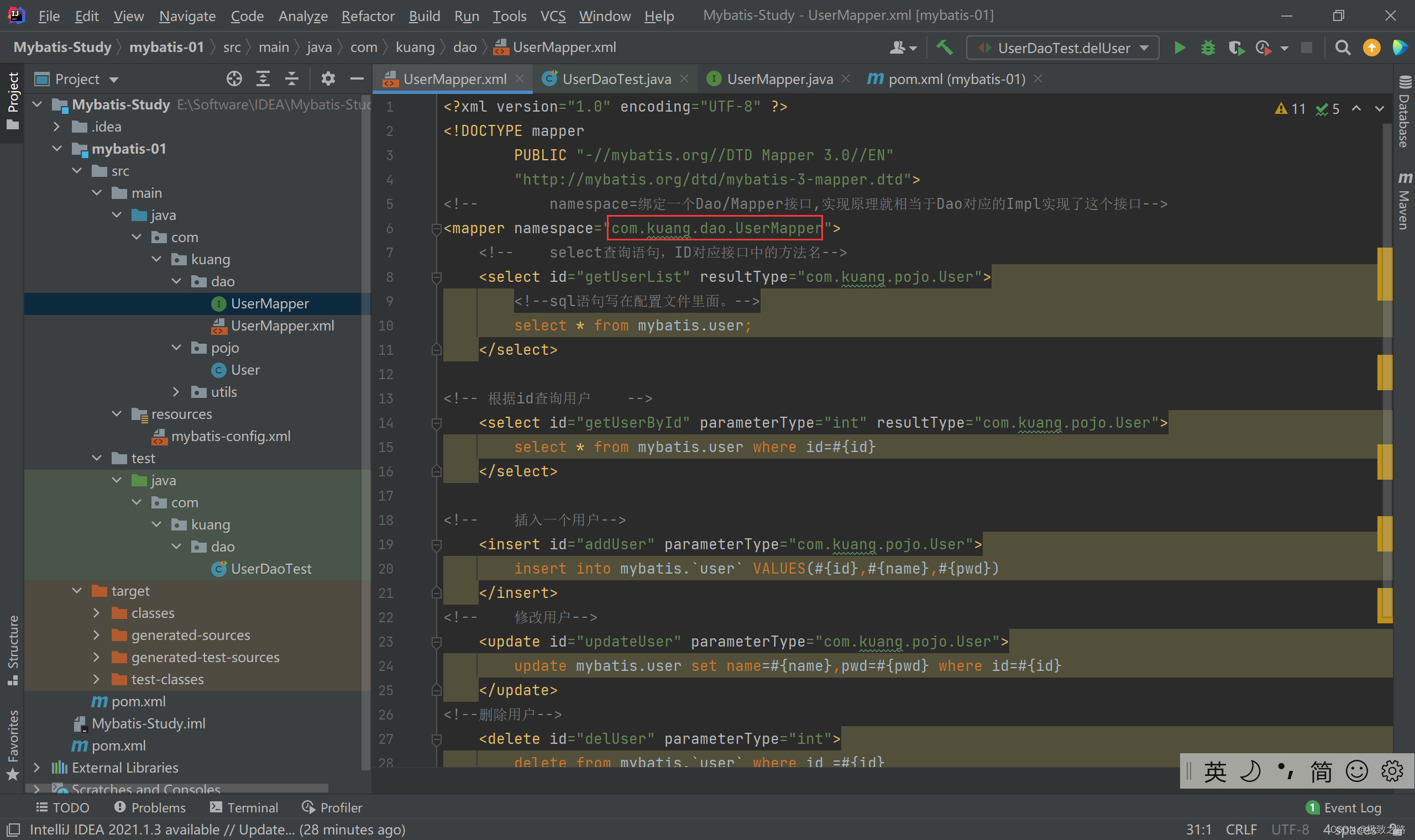Open the Favorites tool window
1415x840 pixels.
point(13,745)
